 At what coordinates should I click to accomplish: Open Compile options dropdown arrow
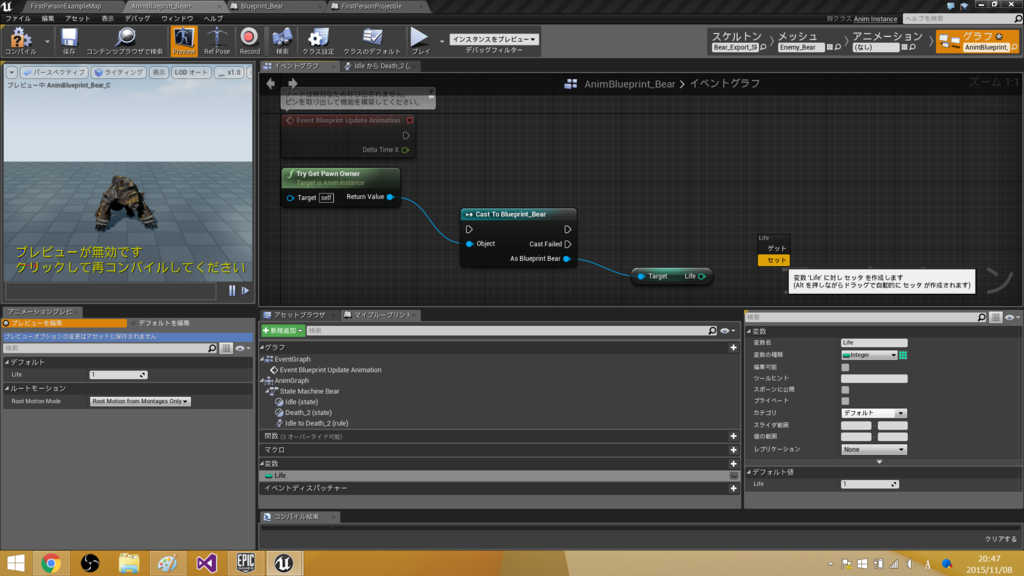point(47,41)
